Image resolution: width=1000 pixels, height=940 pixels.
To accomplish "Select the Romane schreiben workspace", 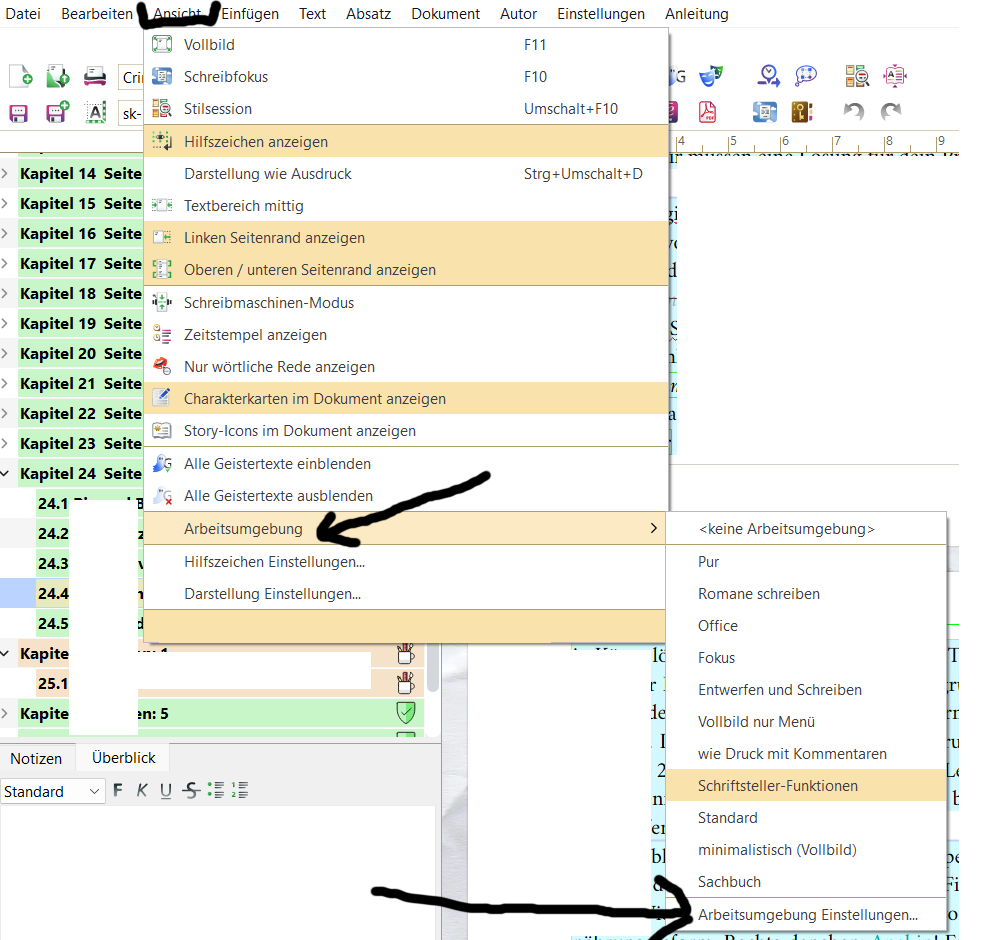I will 758,594.
